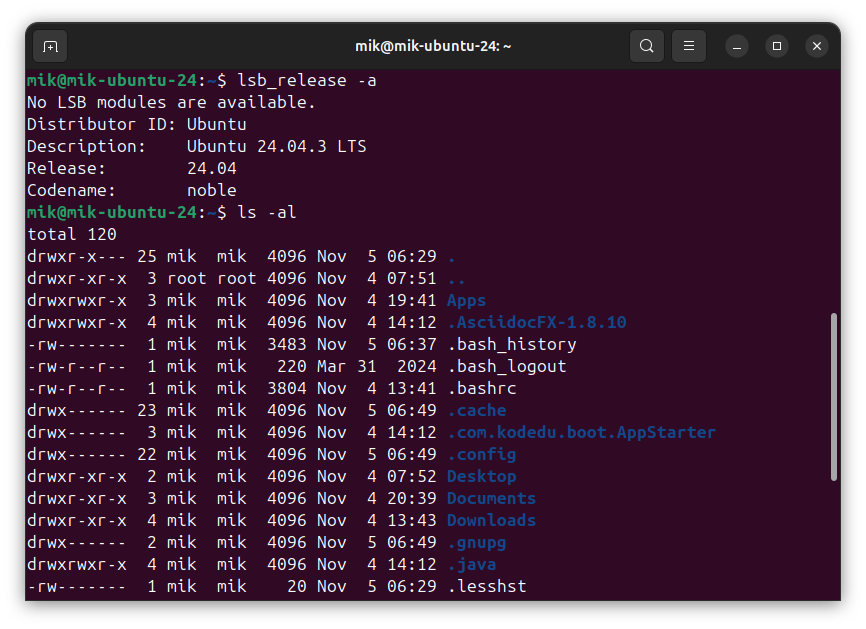The width and height of the screenshot is (866, 629).
Task: Click the .AsciidocFX-1.8.10 directory entry
Action: pyautogui.click(x=536, y=322)
